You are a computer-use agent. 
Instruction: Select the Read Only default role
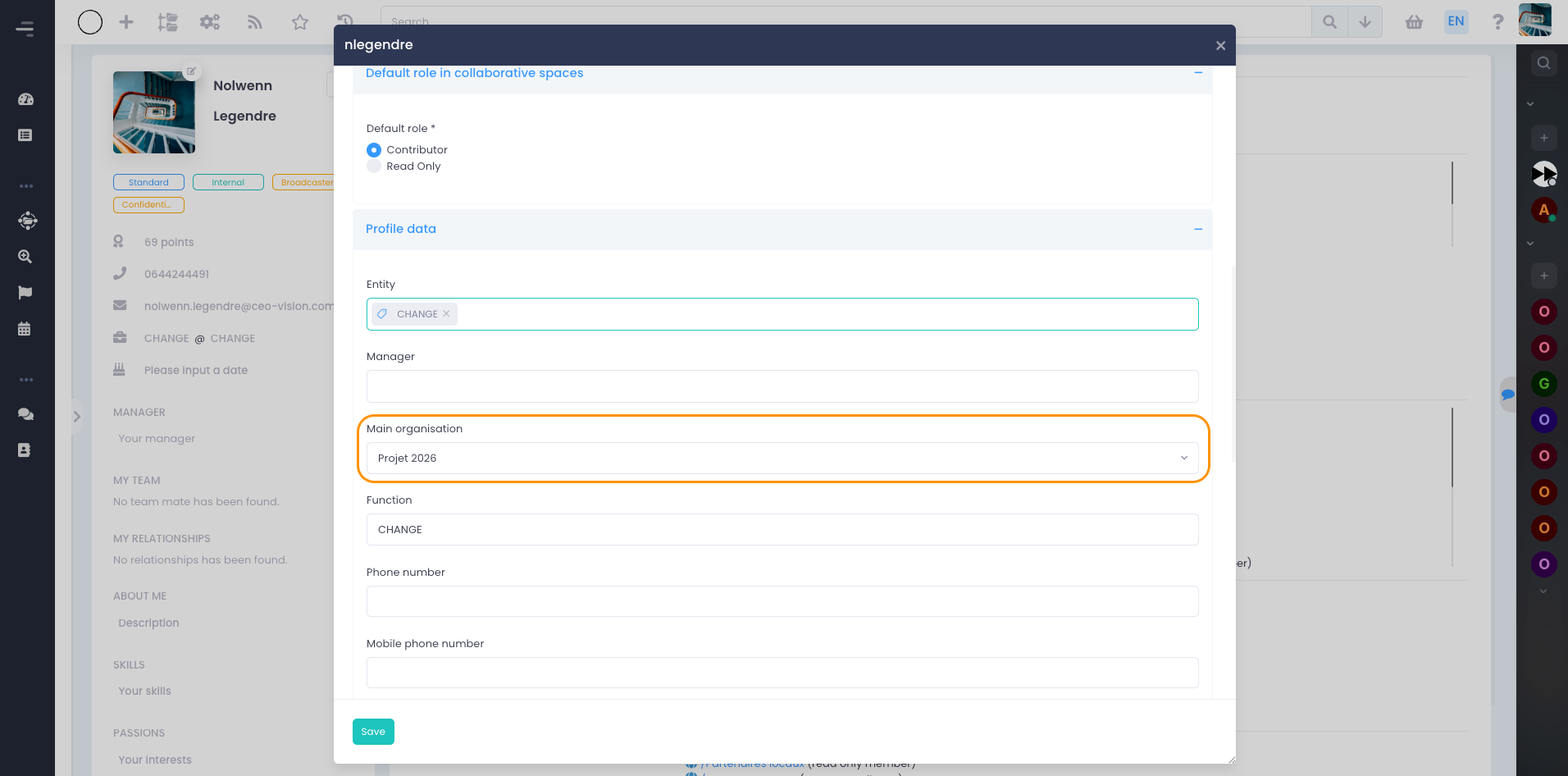pyautogui.click(x=374, y=167)
